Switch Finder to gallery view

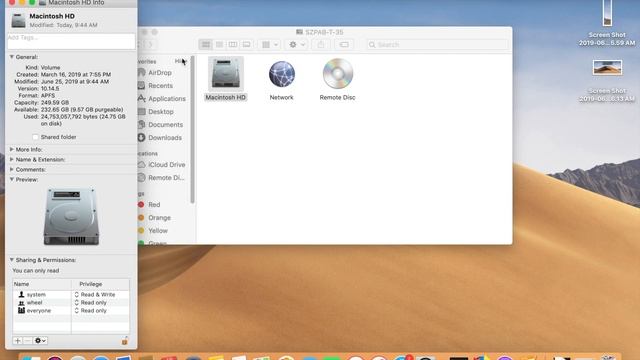[246, 44]
